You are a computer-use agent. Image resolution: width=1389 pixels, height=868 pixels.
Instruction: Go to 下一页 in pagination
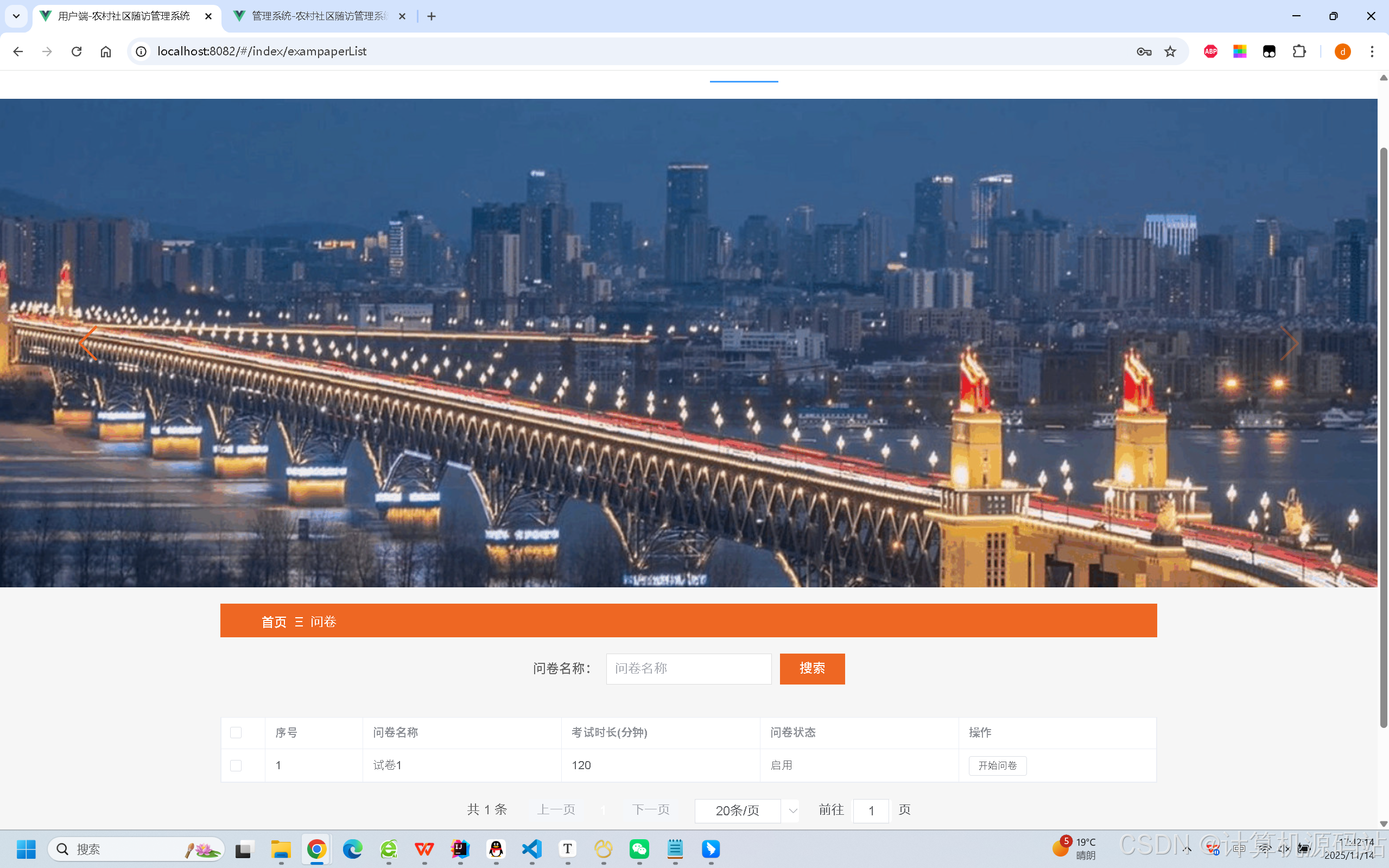click(x=651, y=809)
